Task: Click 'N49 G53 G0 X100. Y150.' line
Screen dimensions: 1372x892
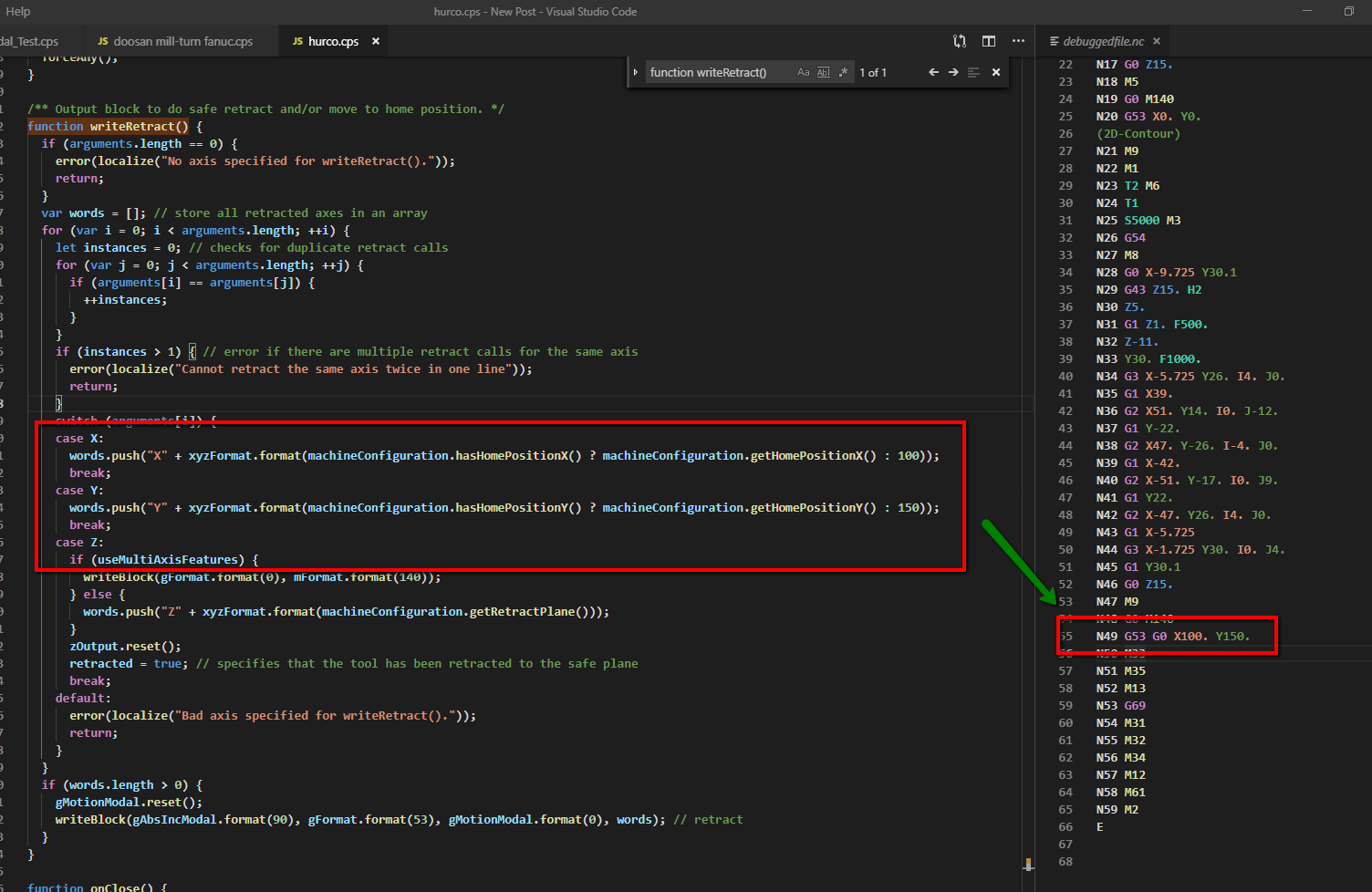Action: pyautogui.click(x=1172, y=637)
